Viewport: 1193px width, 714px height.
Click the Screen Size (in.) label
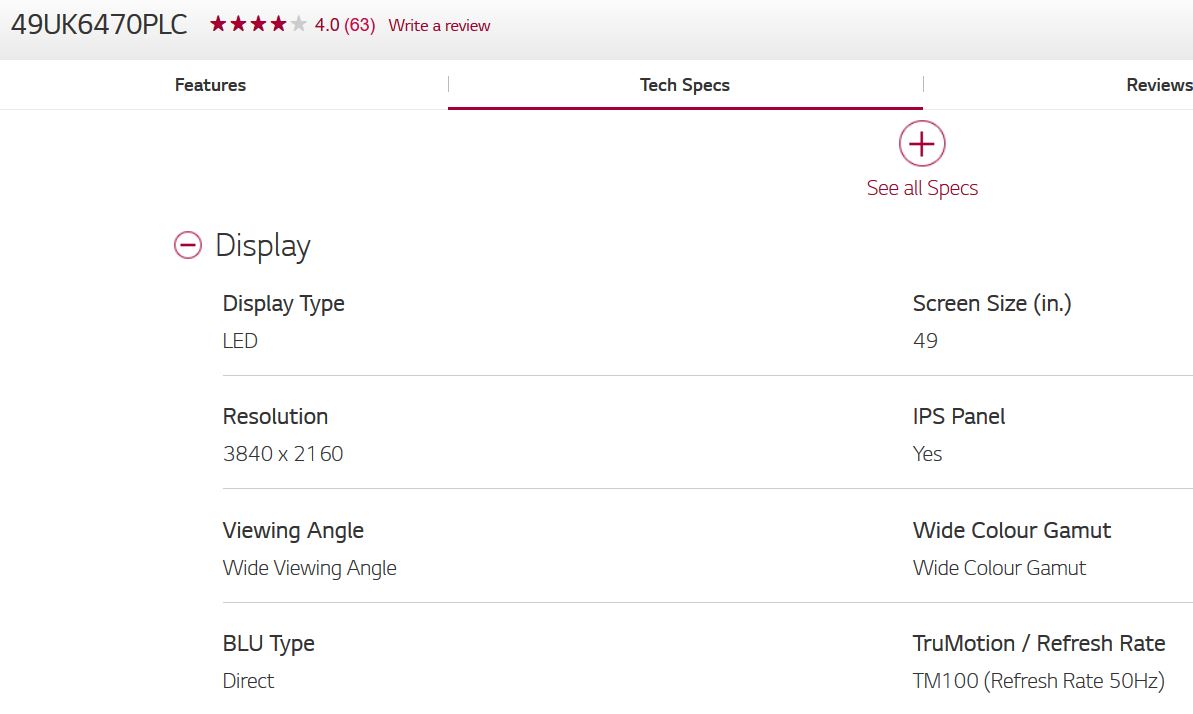click(992, 304)
